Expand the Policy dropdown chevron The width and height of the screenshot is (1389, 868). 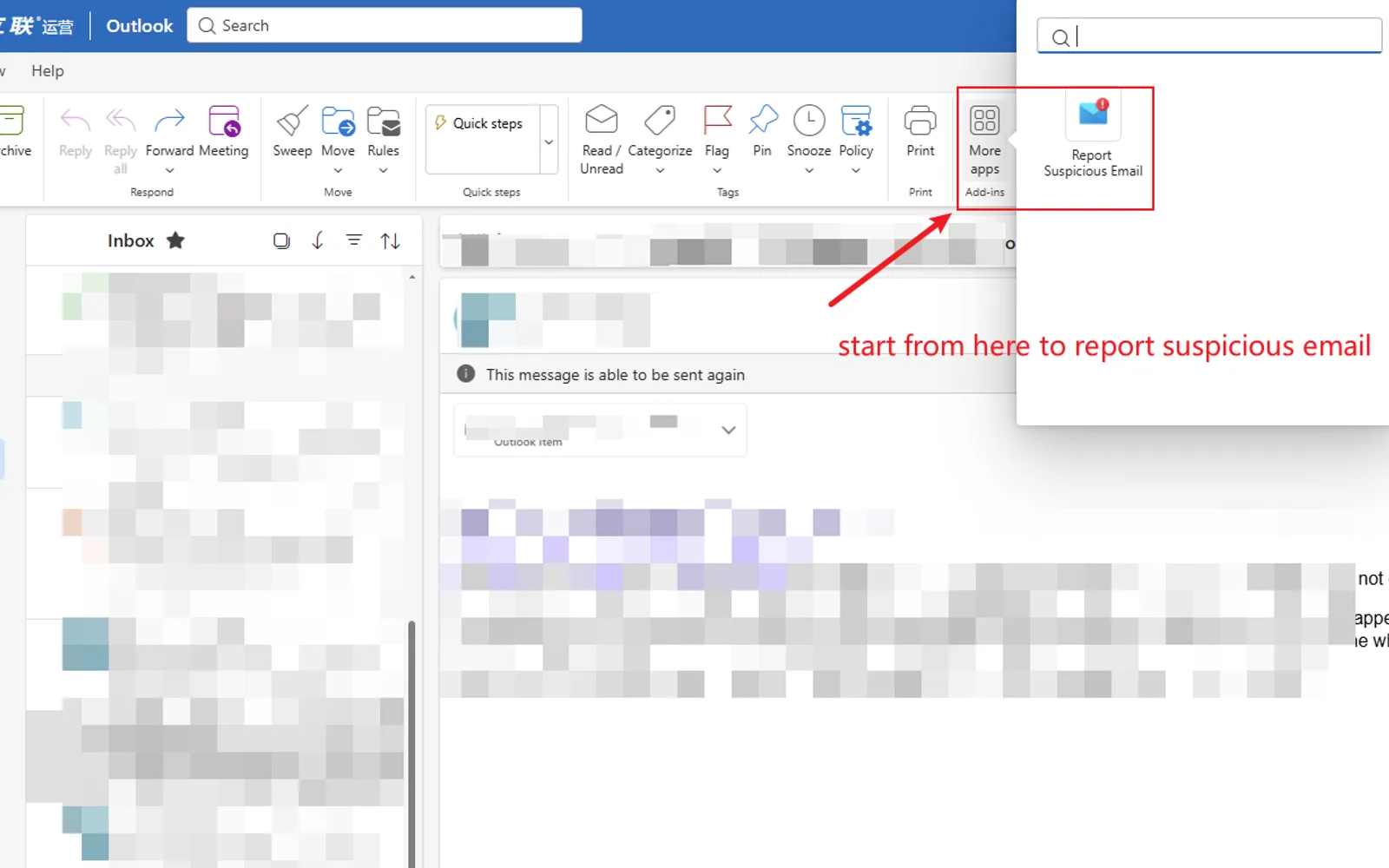pos(856,171)
